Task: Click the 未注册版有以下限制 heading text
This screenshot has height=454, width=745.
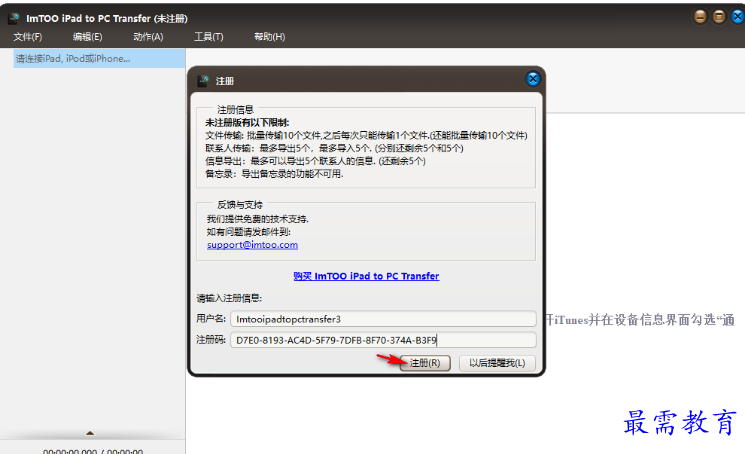Action: [247, 123]
